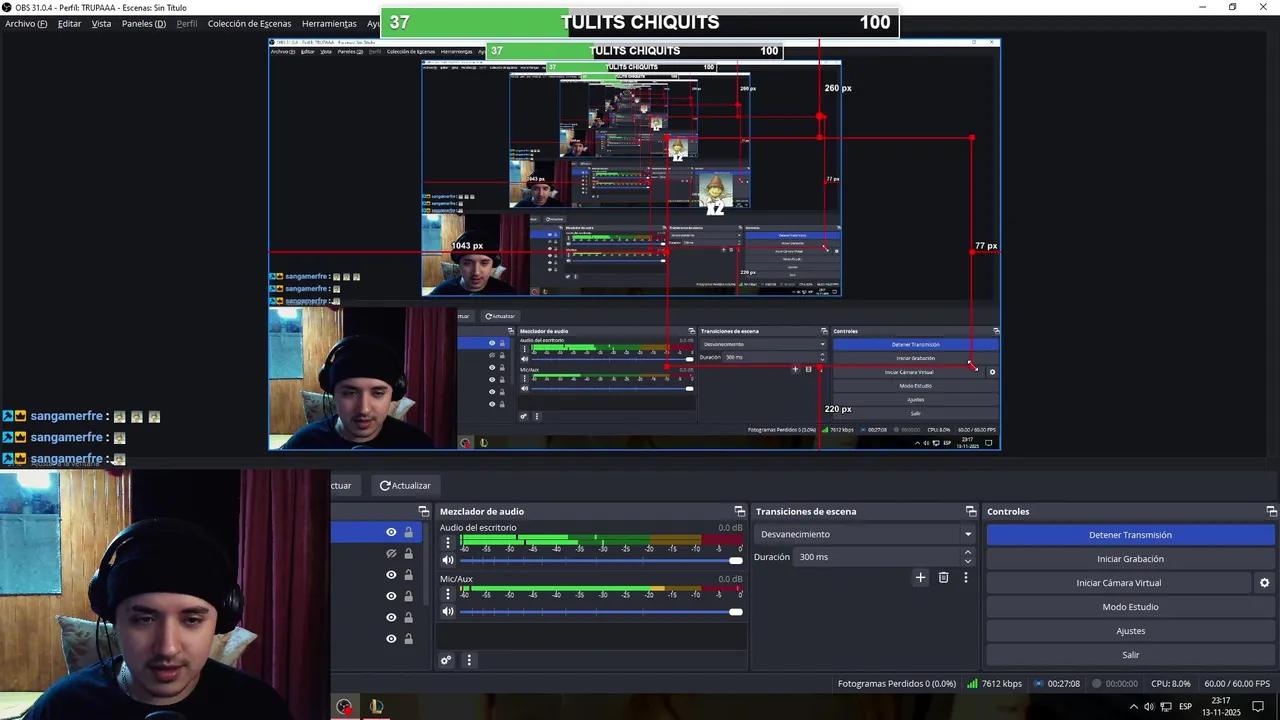1280x720 pixels.
Task: Show hidden tray icons chevron
Action: pyautogui.click(x=1134, y=707)
